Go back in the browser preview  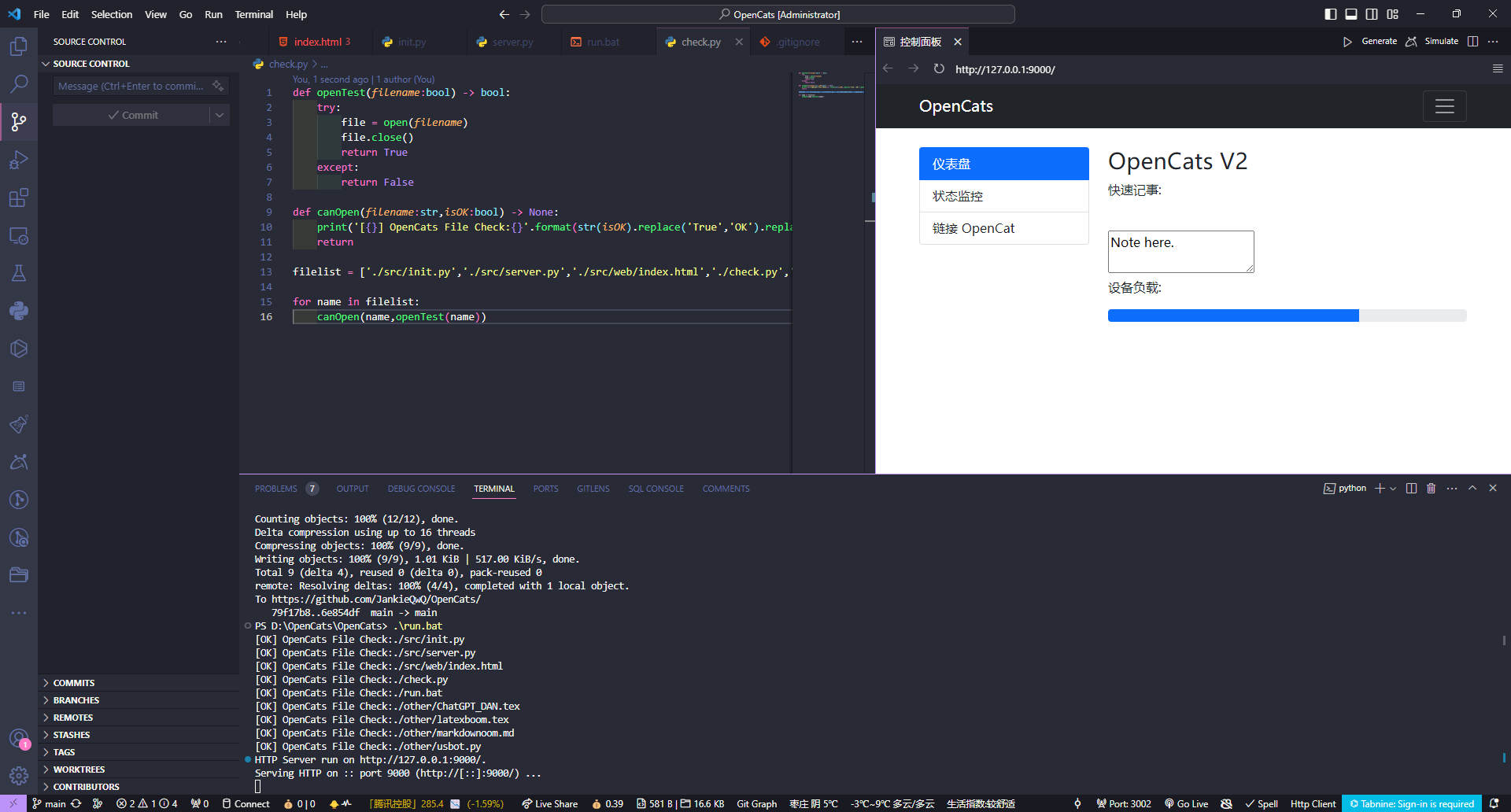tap(888, 69)
